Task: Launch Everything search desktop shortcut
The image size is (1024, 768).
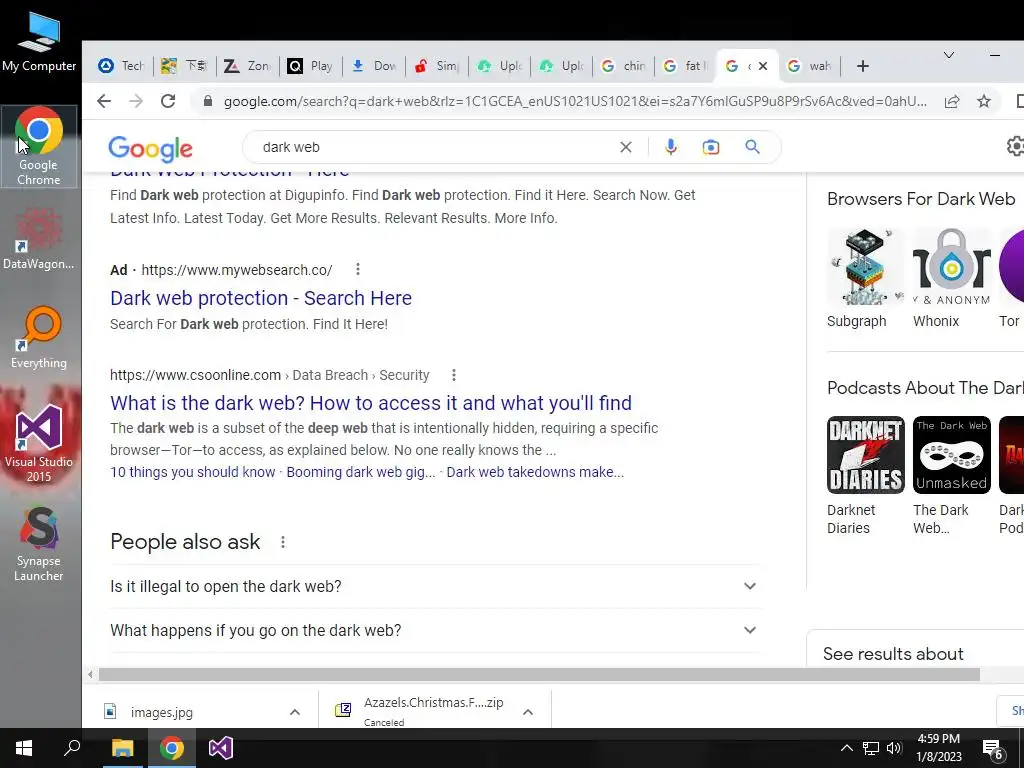Action: pyautogui.click(x=39, y=338)
